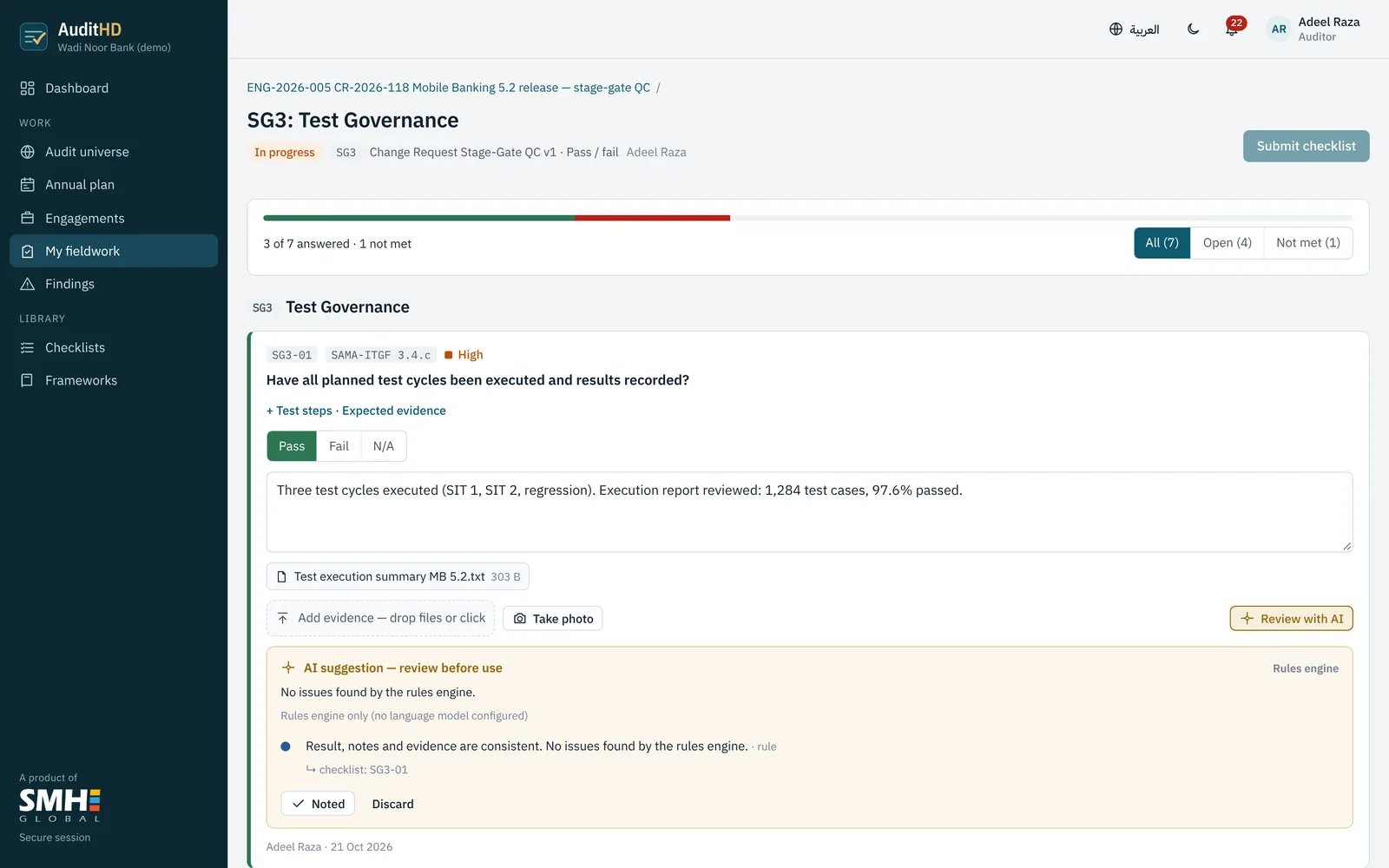Mark SG3-01 as Fail
Viewport: 1389px width, 868px height.
click(339, 446)
